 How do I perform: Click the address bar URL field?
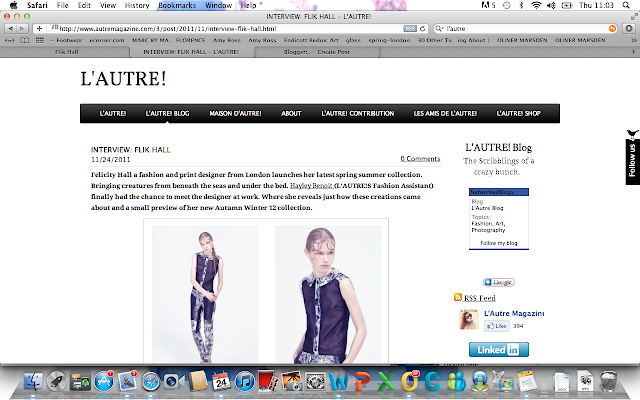tap(229, 29)
